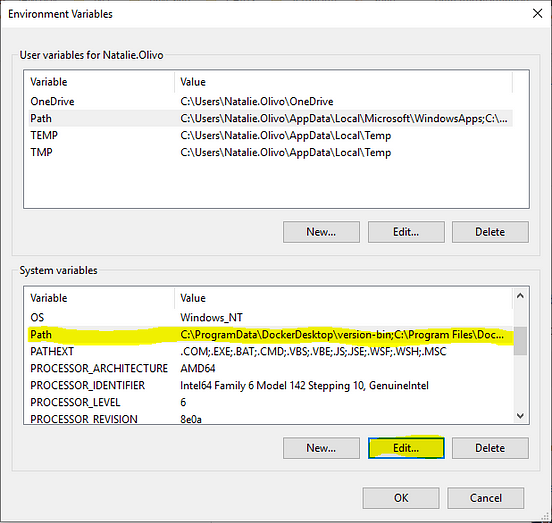552x523 pixels.
Task: Click the Windows_NT value cell
Action: coord(211,317)
